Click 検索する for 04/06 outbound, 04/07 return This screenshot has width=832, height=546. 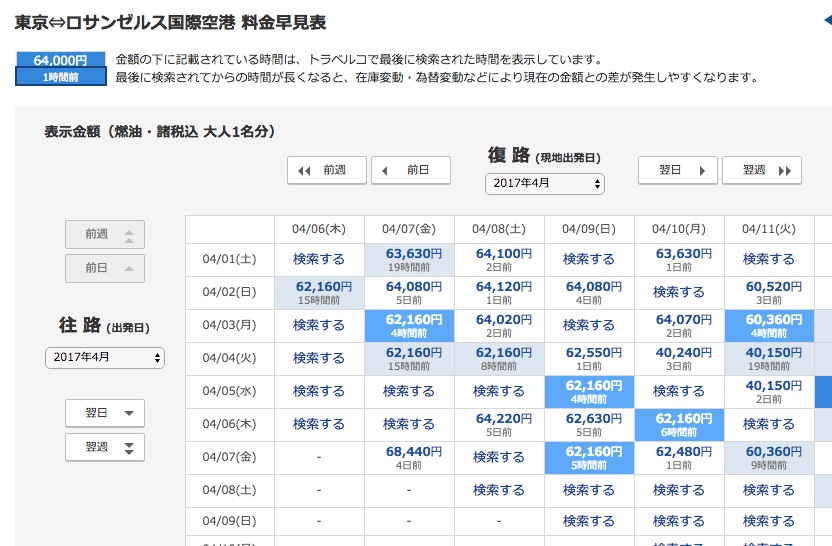409,424
